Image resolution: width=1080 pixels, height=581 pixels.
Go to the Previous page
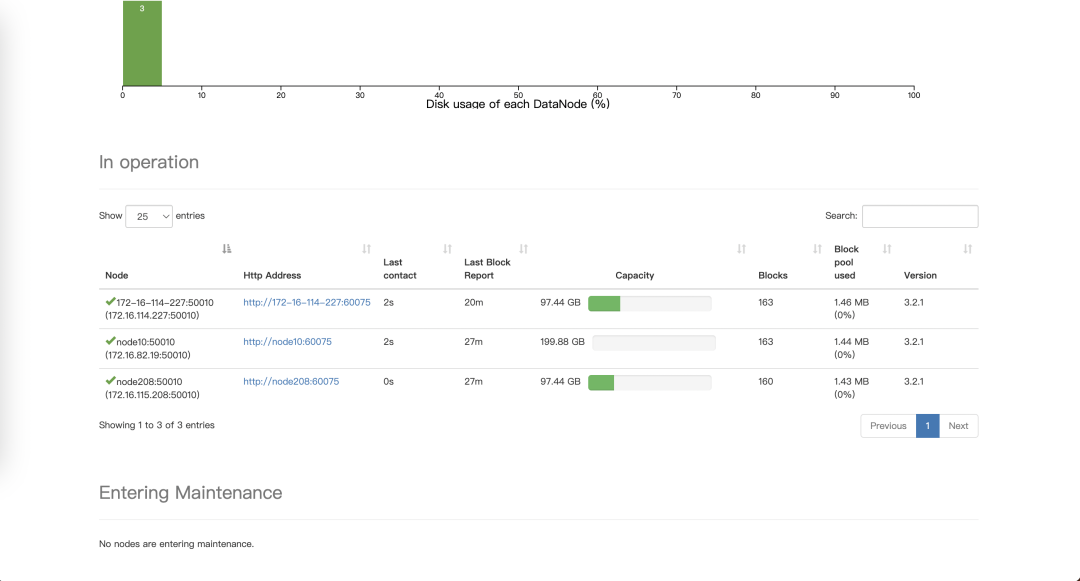tap(888, 426)
